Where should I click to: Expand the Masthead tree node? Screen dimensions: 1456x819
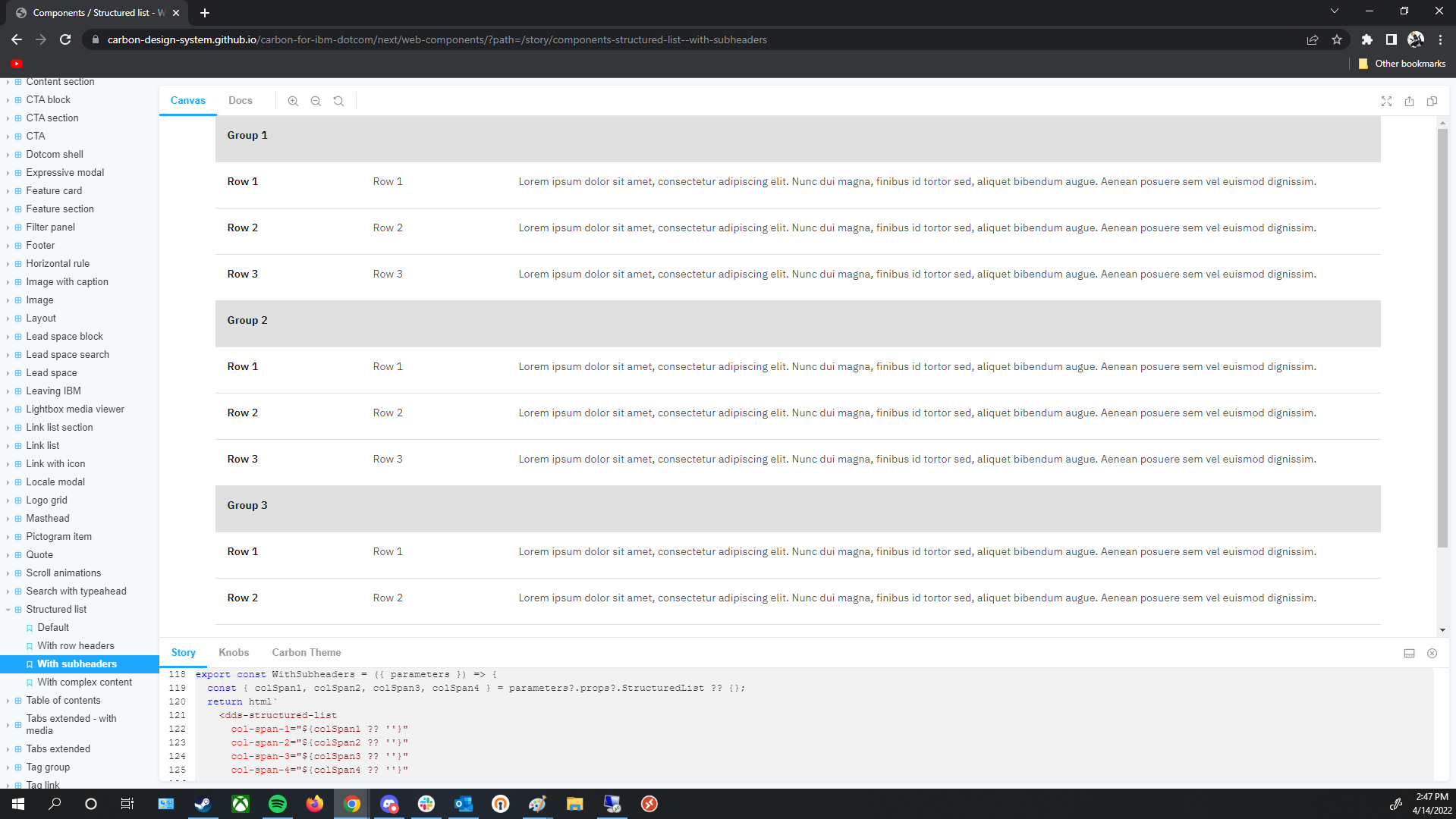click(8, 519)
